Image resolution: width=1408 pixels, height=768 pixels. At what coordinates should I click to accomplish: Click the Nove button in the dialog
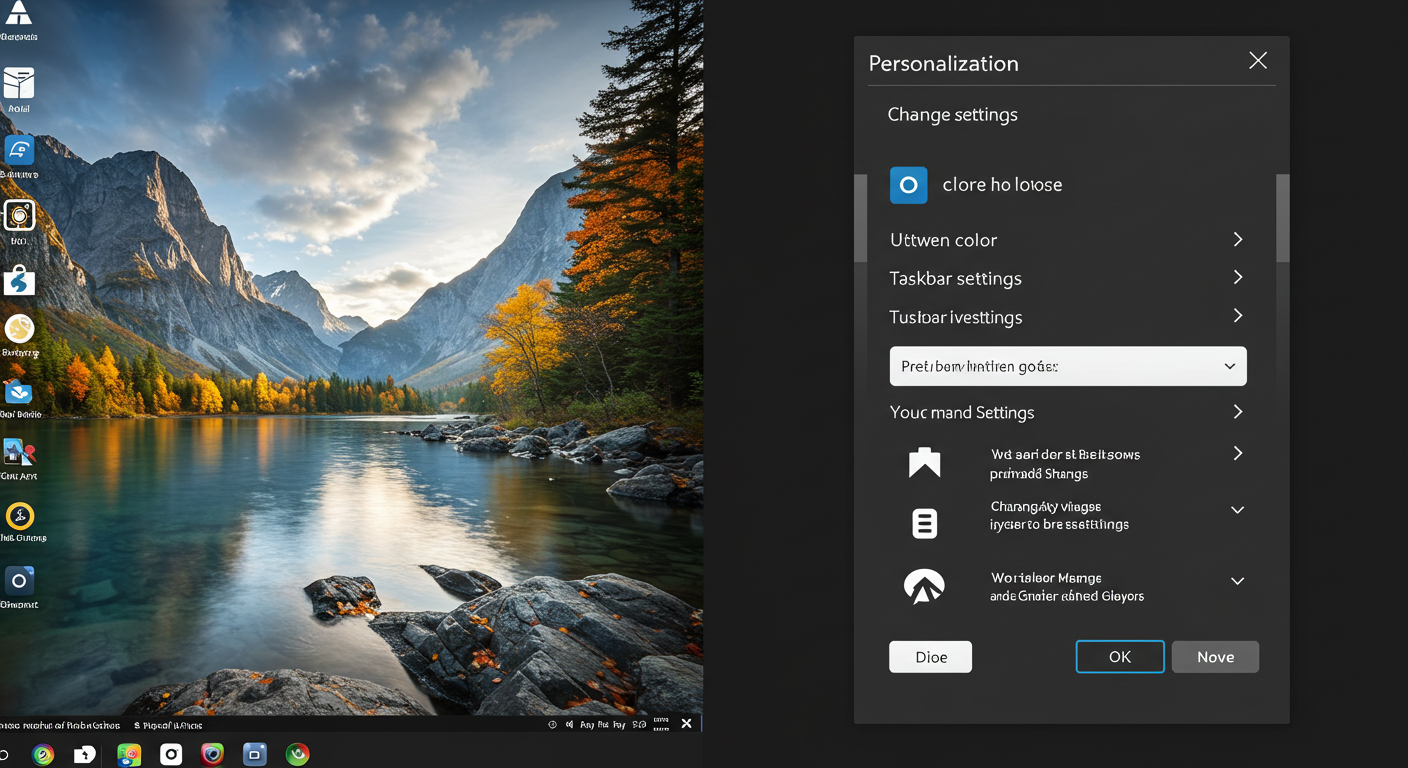(x=1215, y=656)
